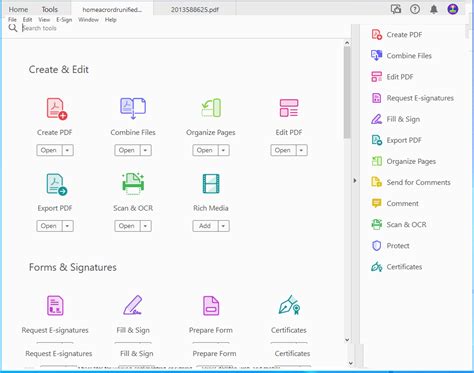Click the Certificates pen nib icon
This screenshot has width=474, height=373.
pyautogui.click(x=289, y=305)
